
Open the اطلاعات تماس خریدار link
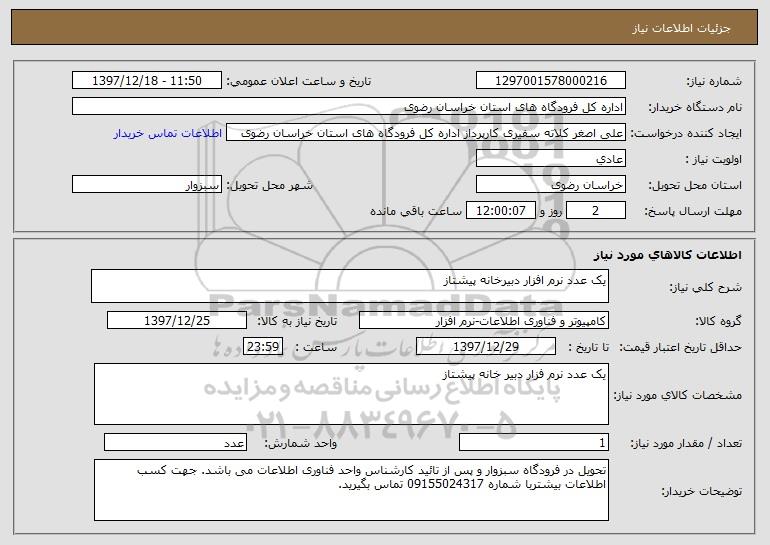pyautogui.click(x=168, y=134)
